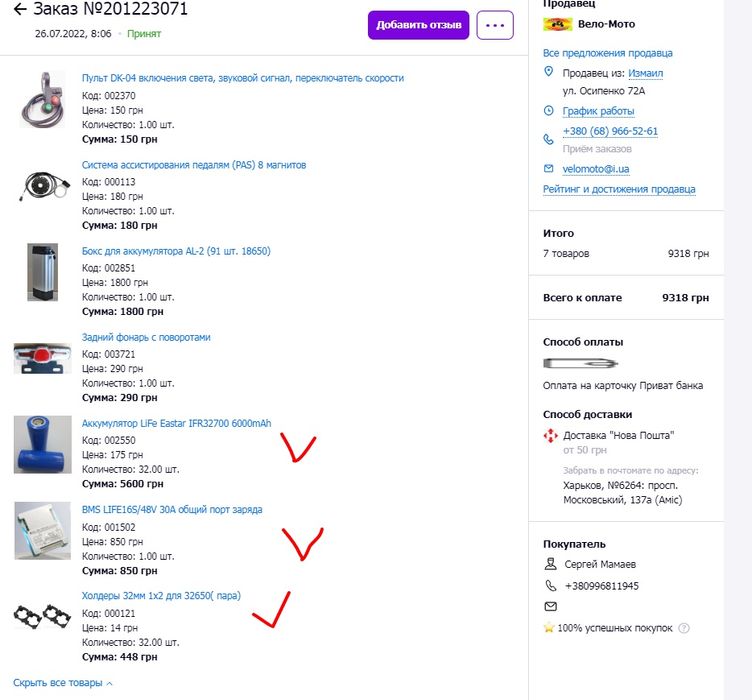Click the 'Измаил' city link
Screen dimensions: 752x700
coord(645,73)
